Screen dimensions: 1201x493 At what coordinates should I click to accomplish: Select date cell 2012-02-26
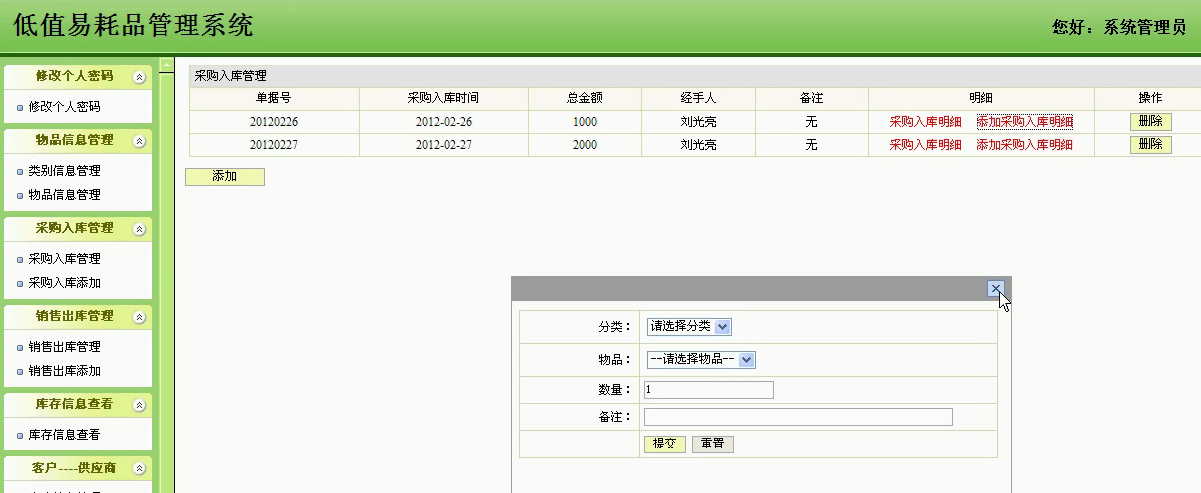[443, 122]
